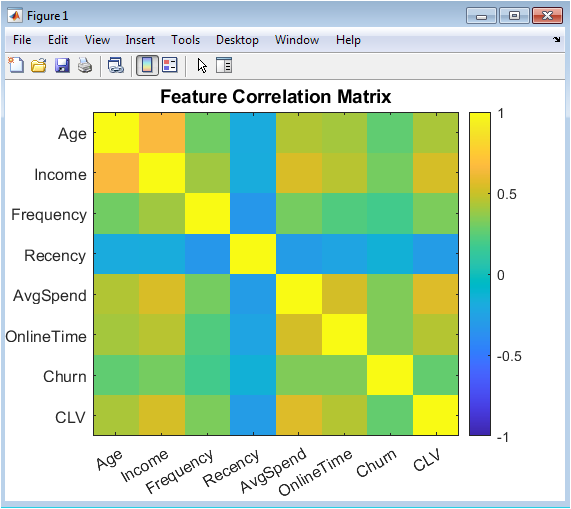Open the Tools menu
The height and width of the screenshot is (509, 571).
(186, 40)
